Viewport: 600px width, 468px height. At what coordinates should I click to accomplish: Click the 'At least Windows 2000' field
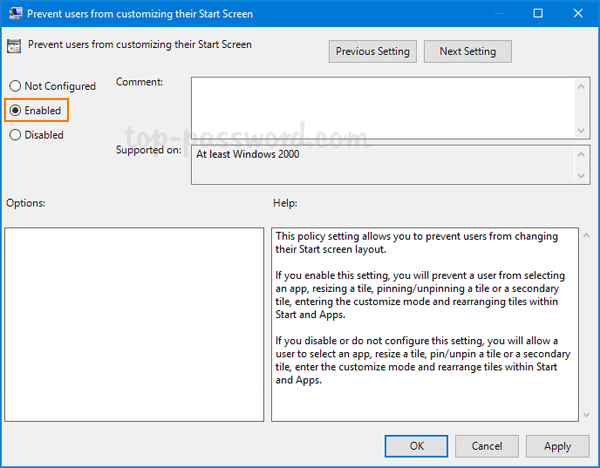pos(380,164)
